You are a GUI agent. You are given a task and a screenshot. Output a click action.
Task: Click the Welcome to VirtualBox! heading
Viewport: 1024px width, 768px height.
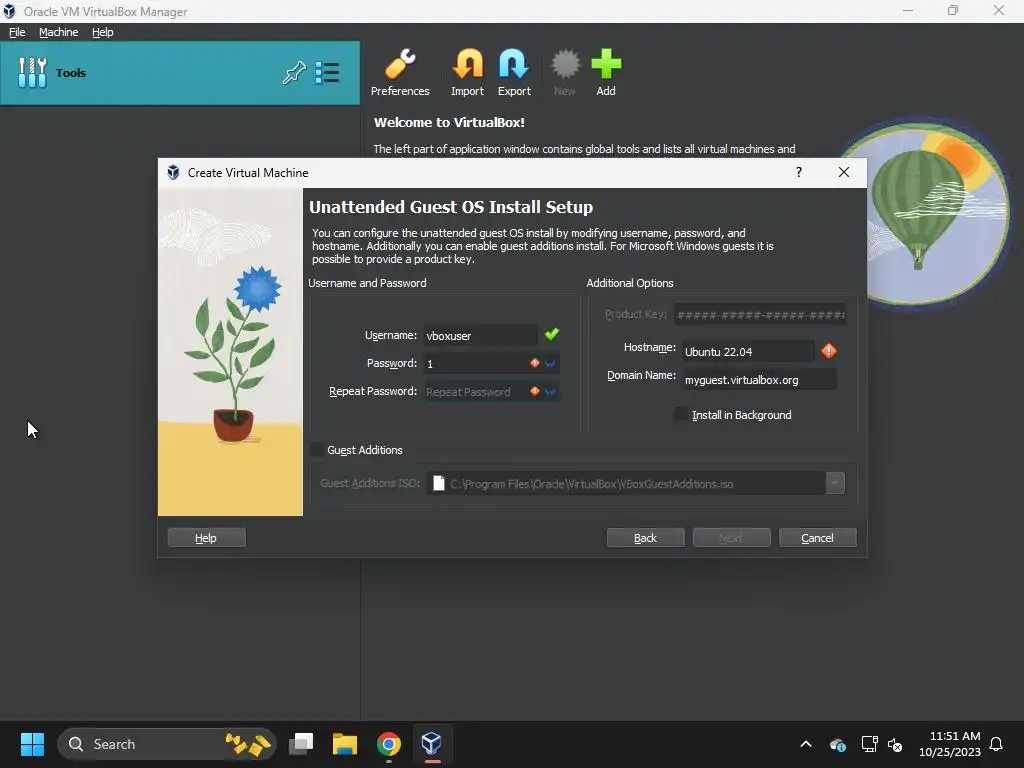pos(449,122)
